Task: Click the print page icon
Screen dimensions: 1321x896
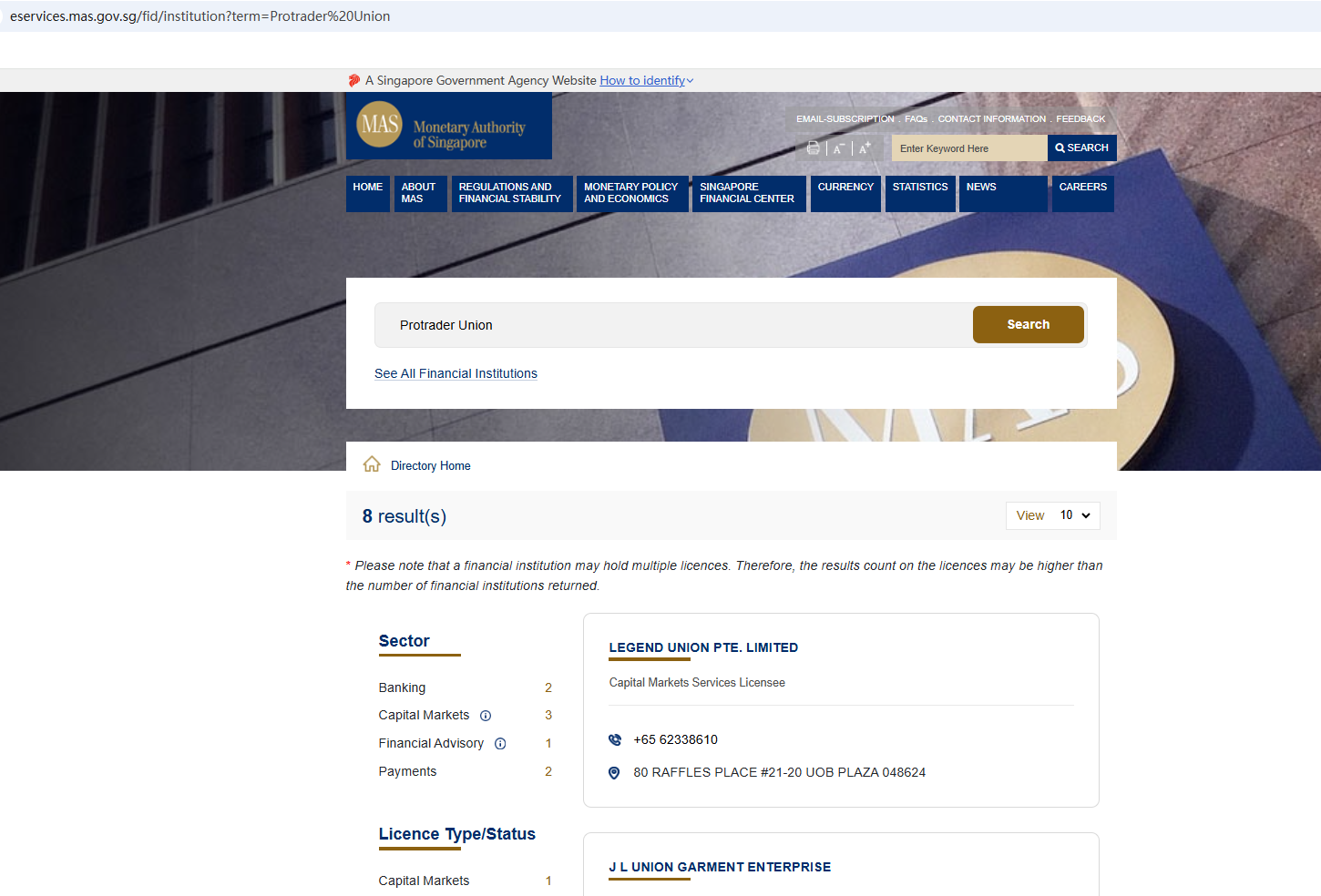Action: [813, 148]
